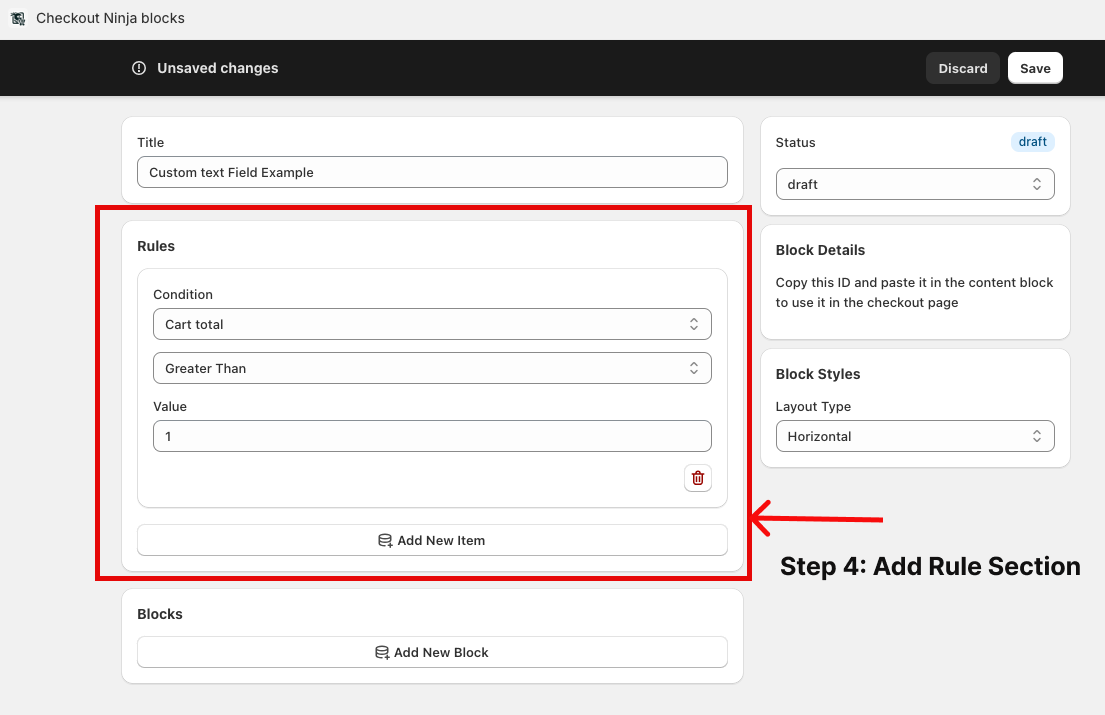
Task: Click the Blocks section heading
Action: point(160,614)
